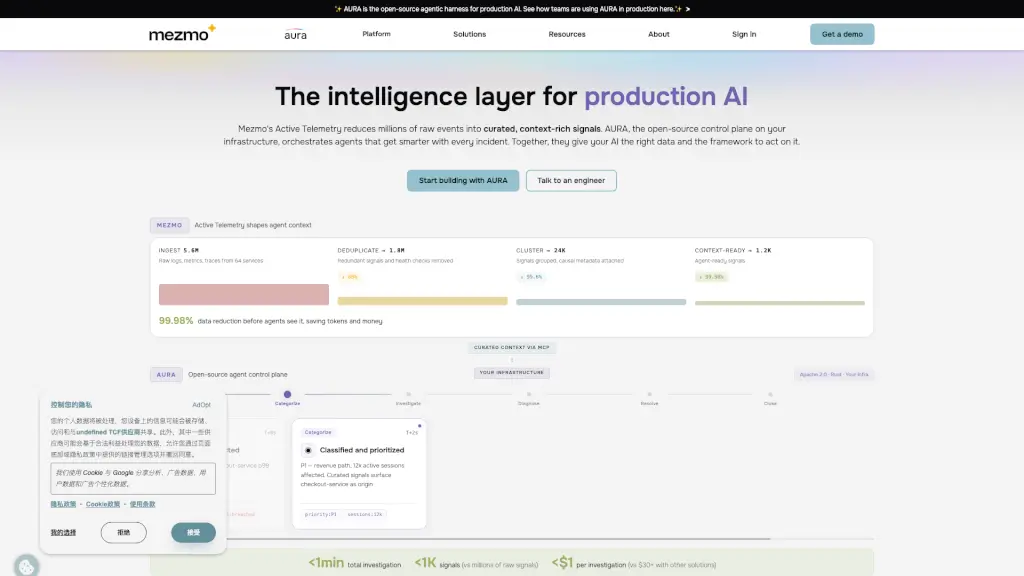Open the Mezmo logo home link
This screenshot has width=1024, height=576.
coord(182,33)
